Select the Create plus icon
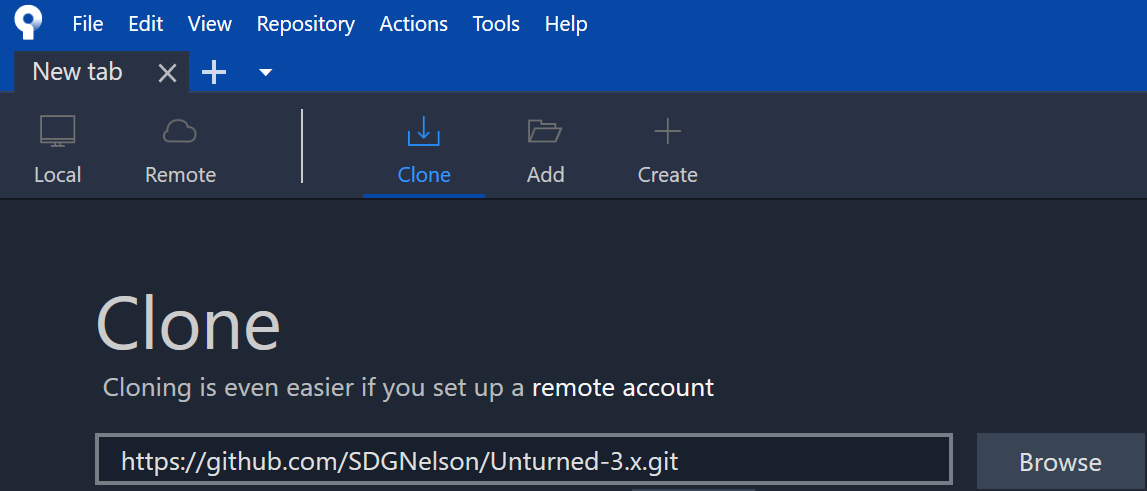Screen dimensions: 1147x491 [x=667, y=132]
